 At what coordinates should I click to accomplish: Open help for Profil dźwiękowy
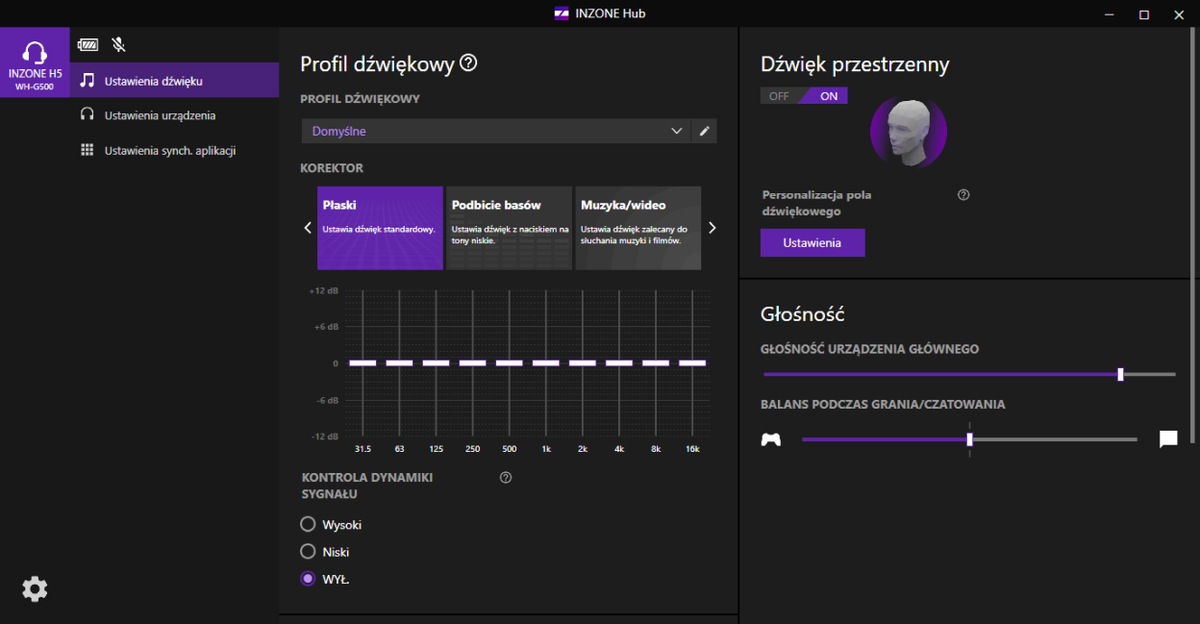click(x=468, y=64)
